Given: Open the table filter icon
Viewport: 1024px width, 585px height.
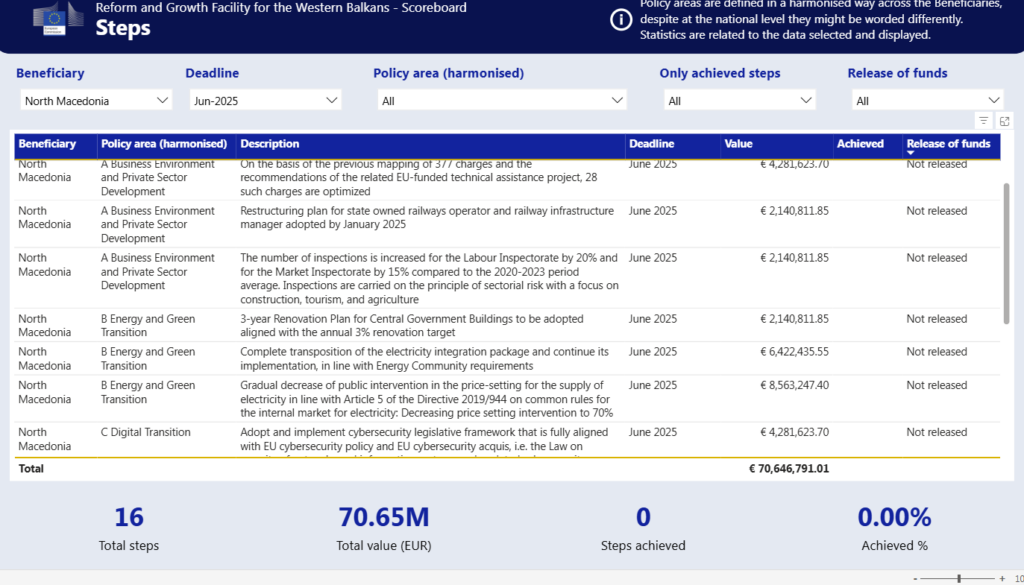Looking at the screenshot, I should [x=984, y=120].
